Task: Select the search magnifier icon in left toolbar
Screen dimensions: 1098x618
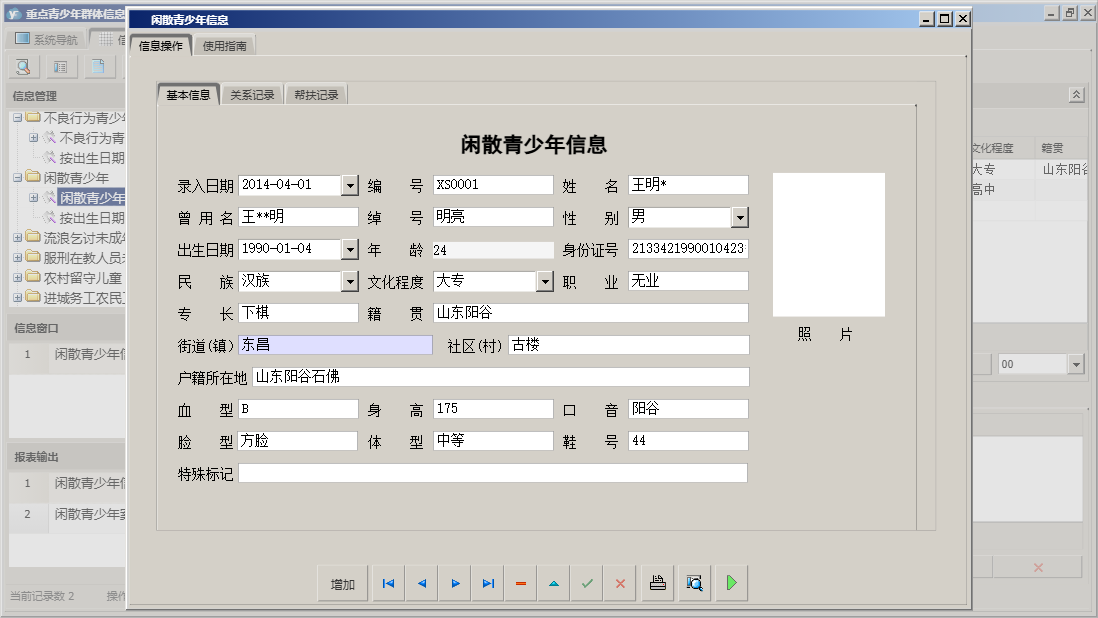Action: [22, 66]
